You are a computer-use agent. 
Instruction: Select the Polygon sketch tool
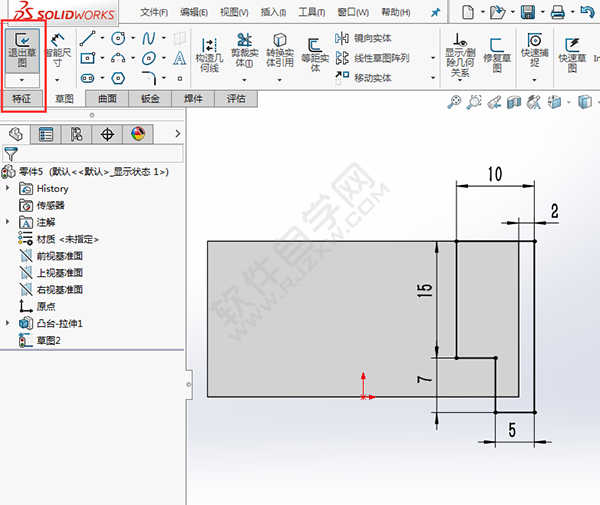[x=118, y=78]
